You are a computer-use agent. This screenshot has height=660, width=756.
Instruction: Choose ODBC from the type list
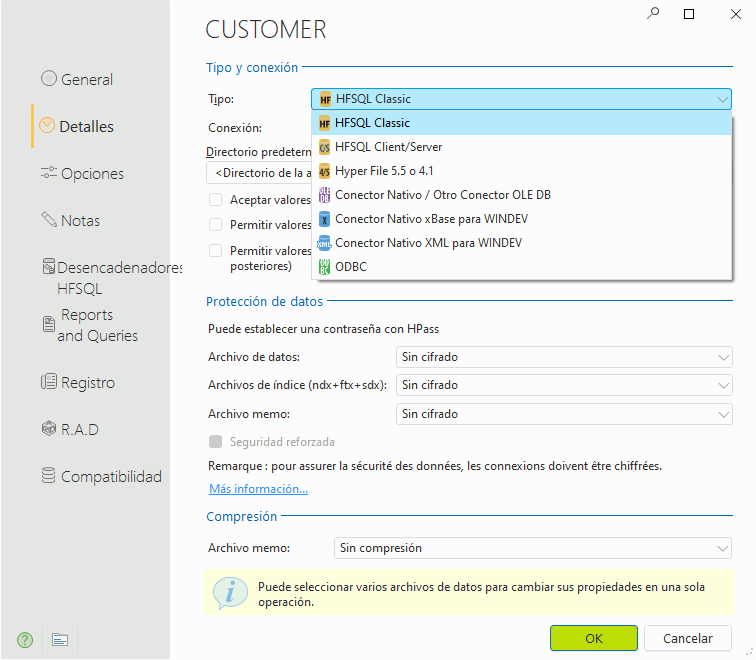522,267
